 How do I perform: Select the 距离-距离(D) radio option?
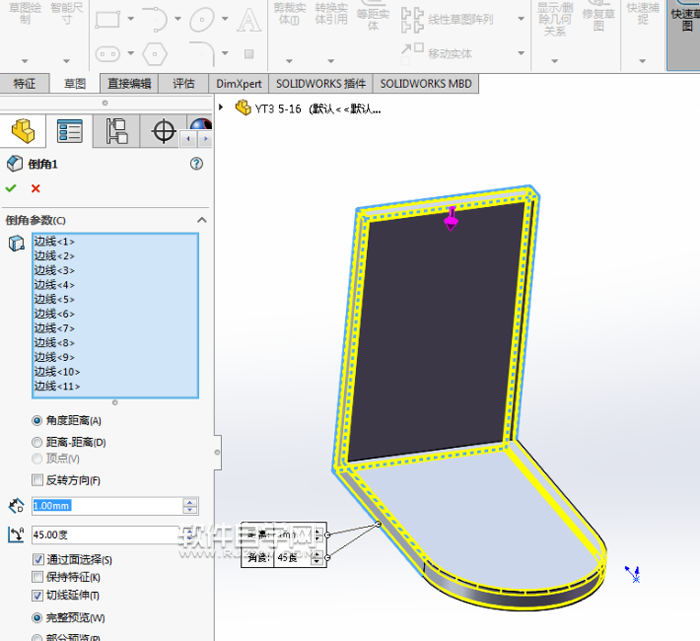coord(38,441)
